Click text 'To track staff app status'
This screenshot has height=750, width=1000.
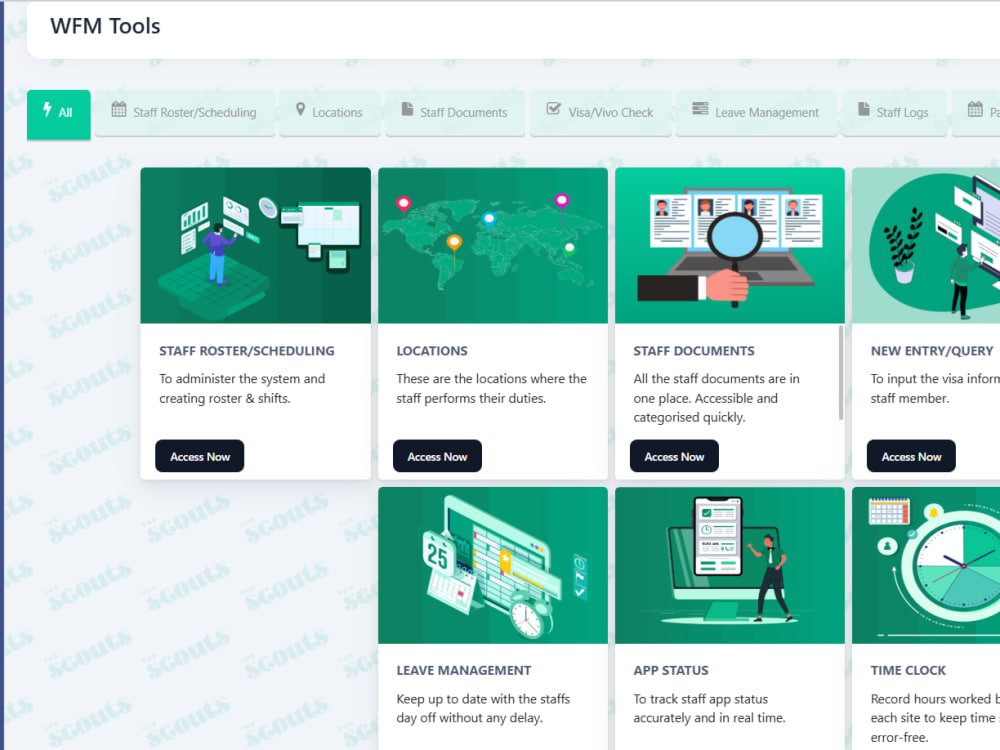pyautogui.click(x=700, y=699)
